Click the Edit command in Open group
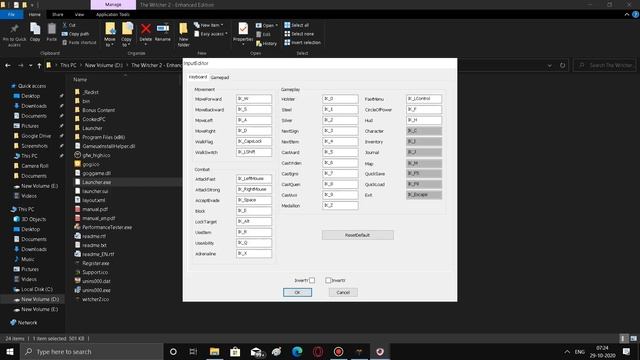640x360 pixels. [x=263, y=34]
